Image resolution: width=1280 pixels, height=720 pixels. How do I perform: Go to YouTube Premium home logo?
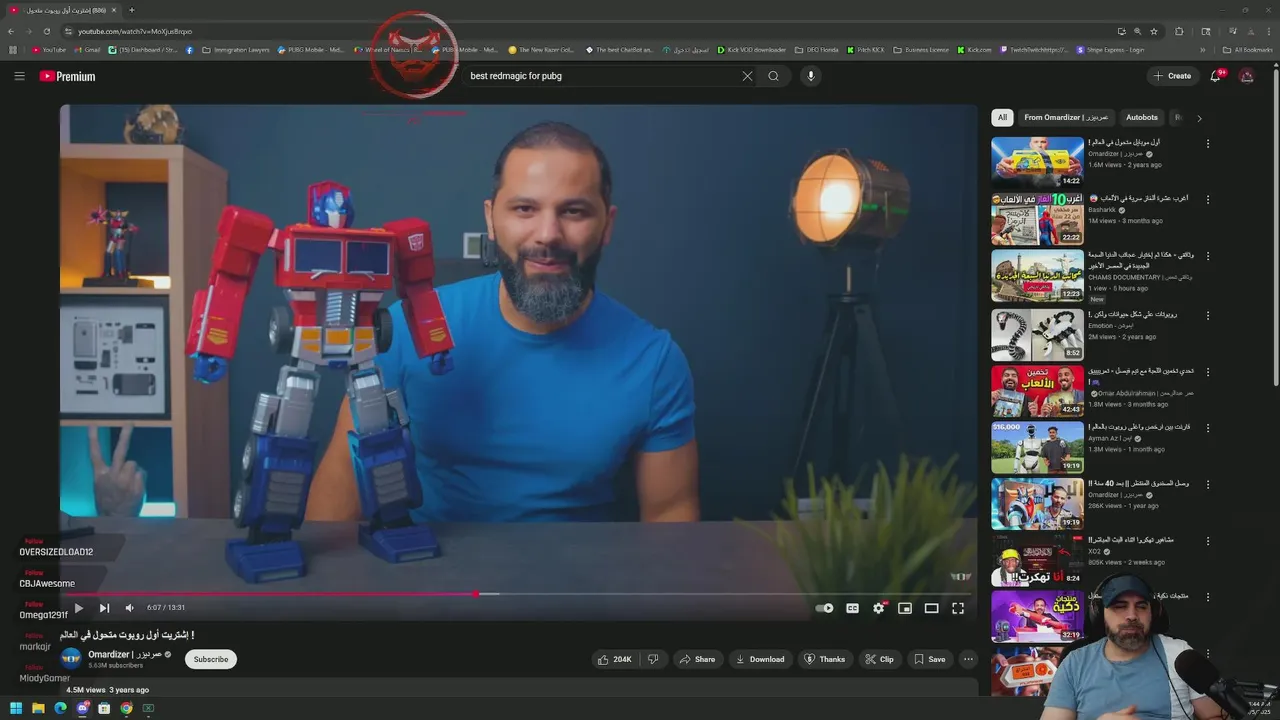68,76
